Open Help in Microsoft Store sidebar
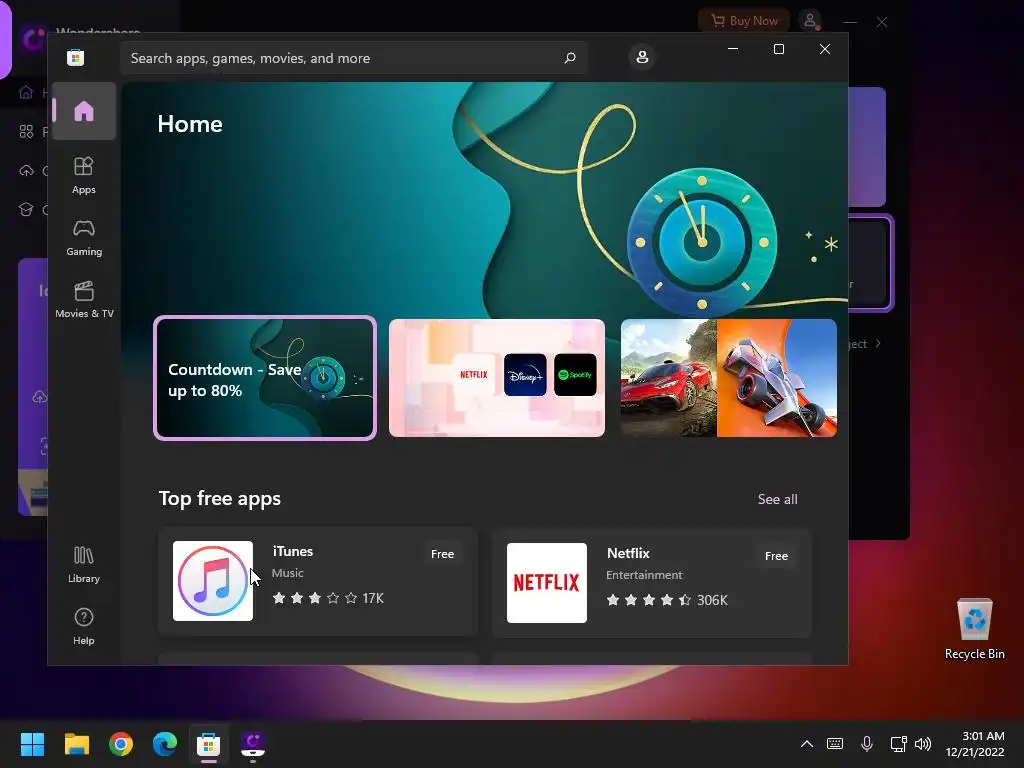This screenshot has width=1024, height=768. 84,627
